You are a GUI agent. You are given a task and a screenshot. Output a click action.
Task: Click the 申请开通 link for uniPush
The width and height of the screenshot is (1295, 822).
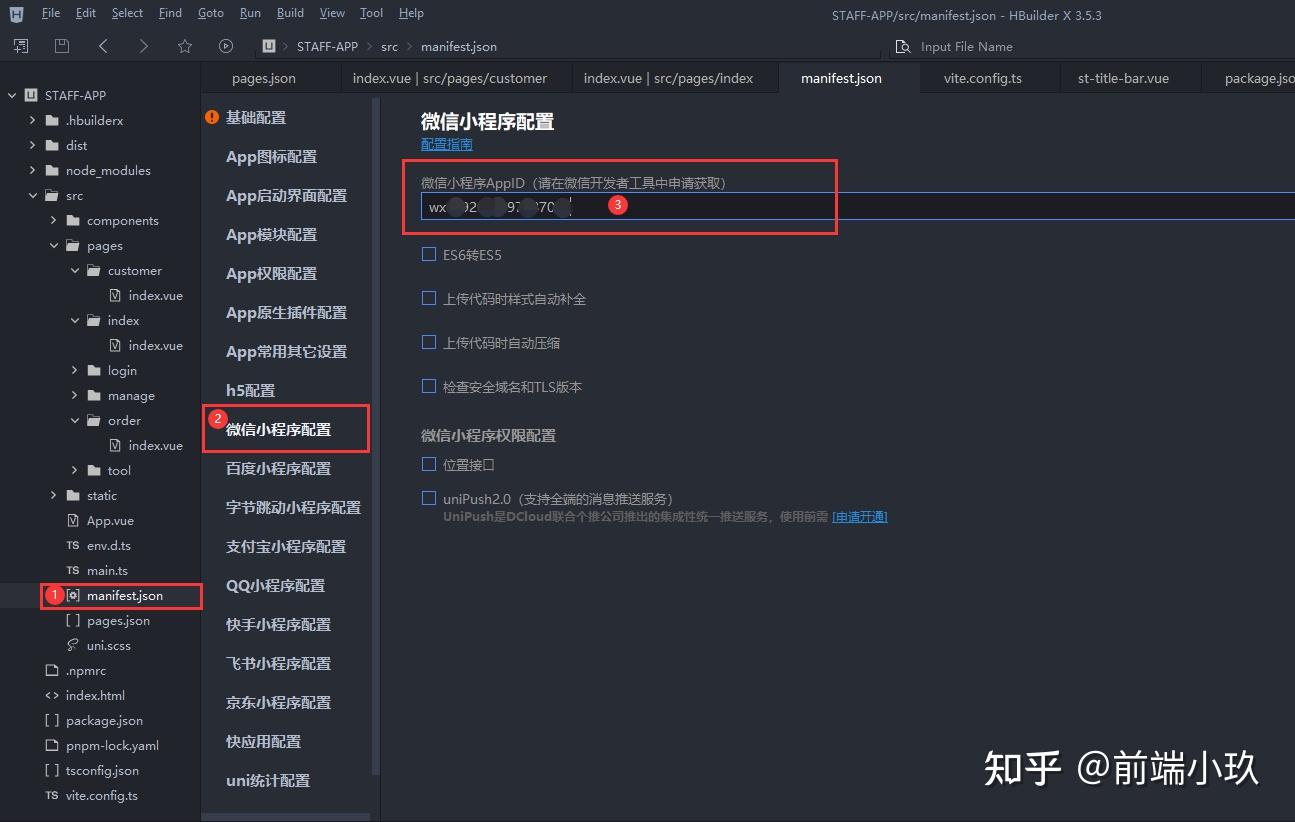pyautogui.click(x=859, y=516)
